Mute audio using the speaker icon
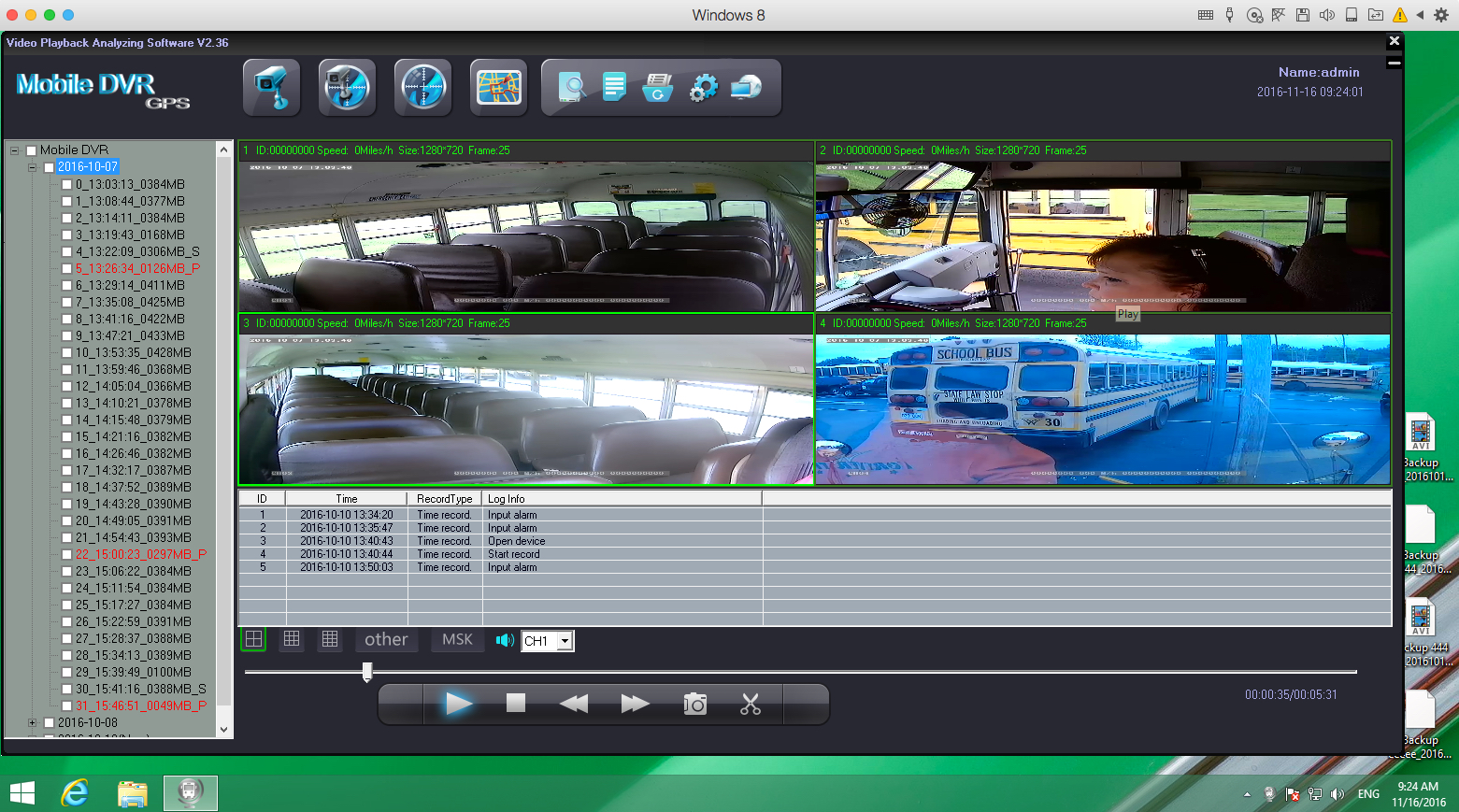The width and height of the screenshot is (1459, 812). tap(505, 640)
